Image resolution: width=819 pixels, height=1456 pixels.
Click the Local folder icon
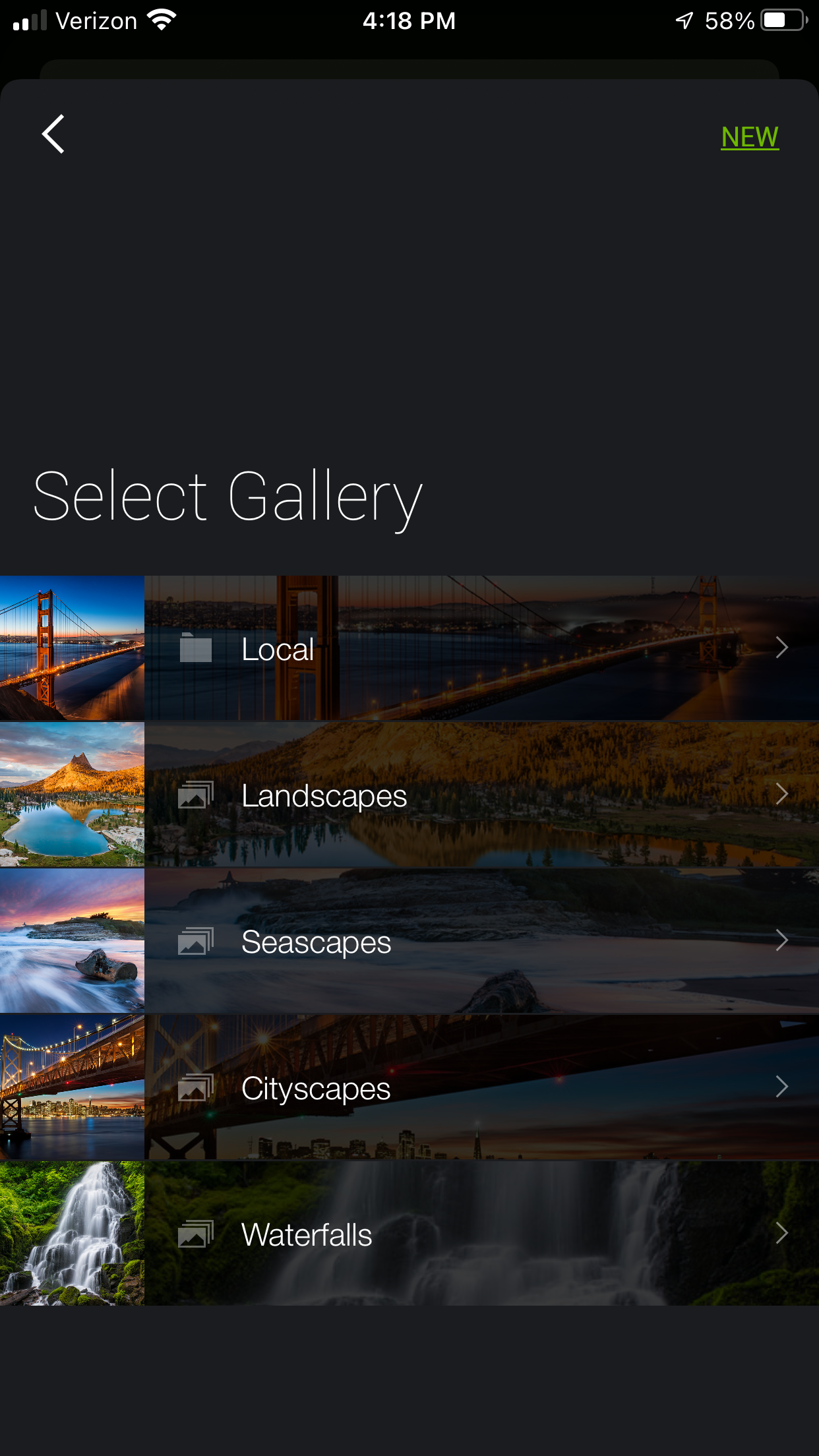coord(196,648)
